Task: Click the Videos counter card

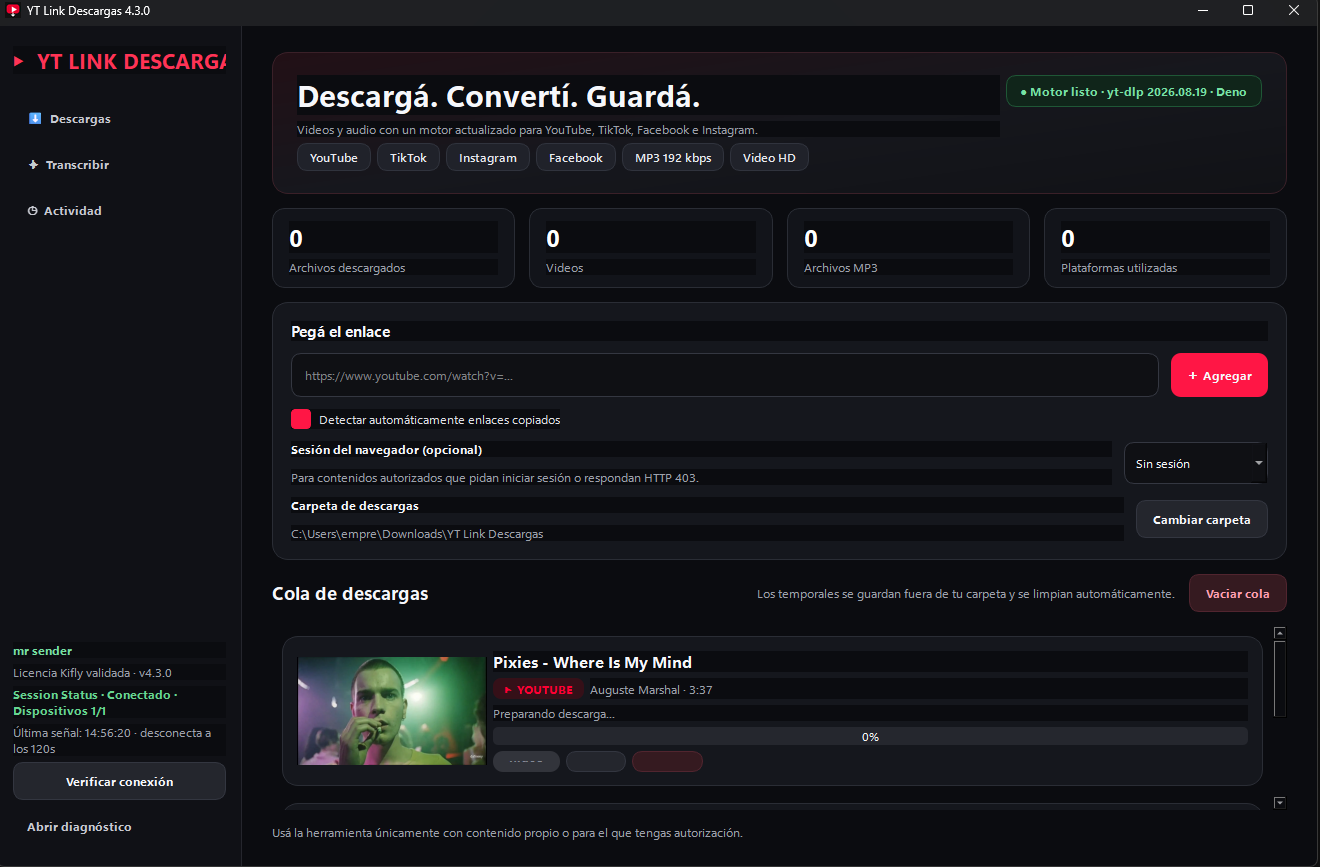Action: pyautogui.click(x=651, y=248)
